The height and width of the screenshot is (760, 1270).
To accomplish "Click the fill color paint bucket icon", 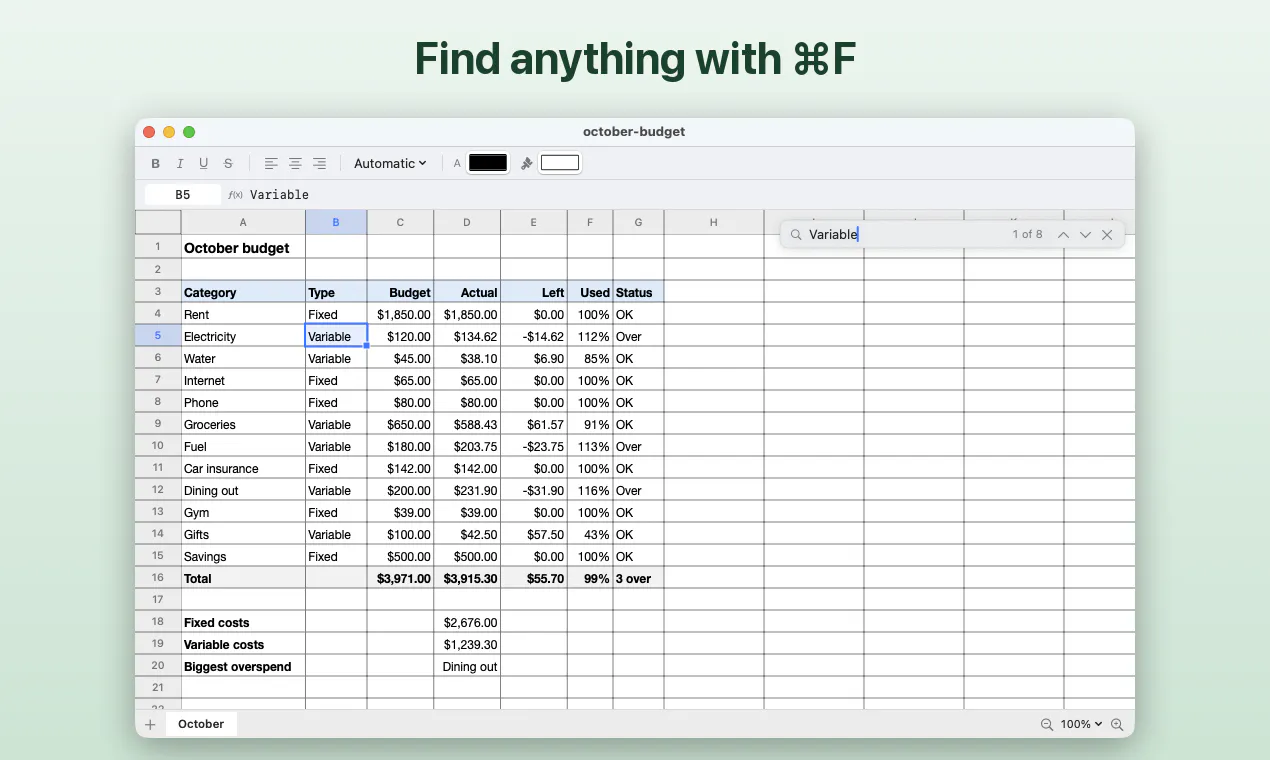I will tap(527, 163).
